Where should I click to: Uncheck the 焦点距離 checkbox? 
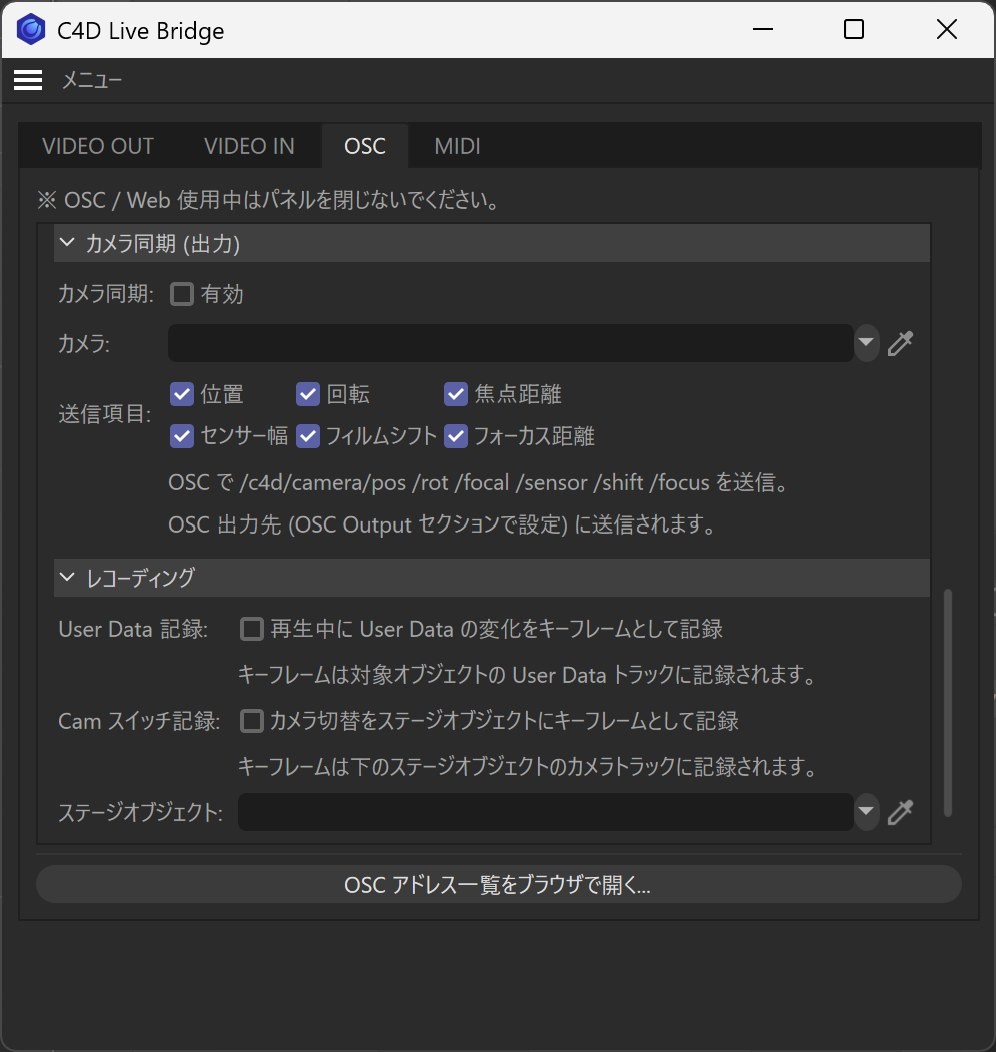tap(456, 394)
